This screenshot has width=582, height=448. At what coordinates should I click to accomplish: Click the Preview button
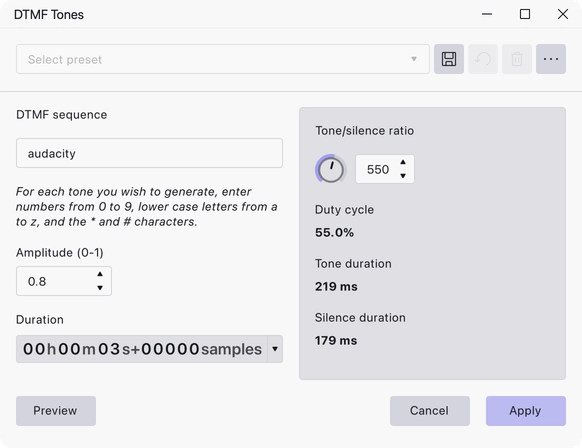tap(56, 411)
